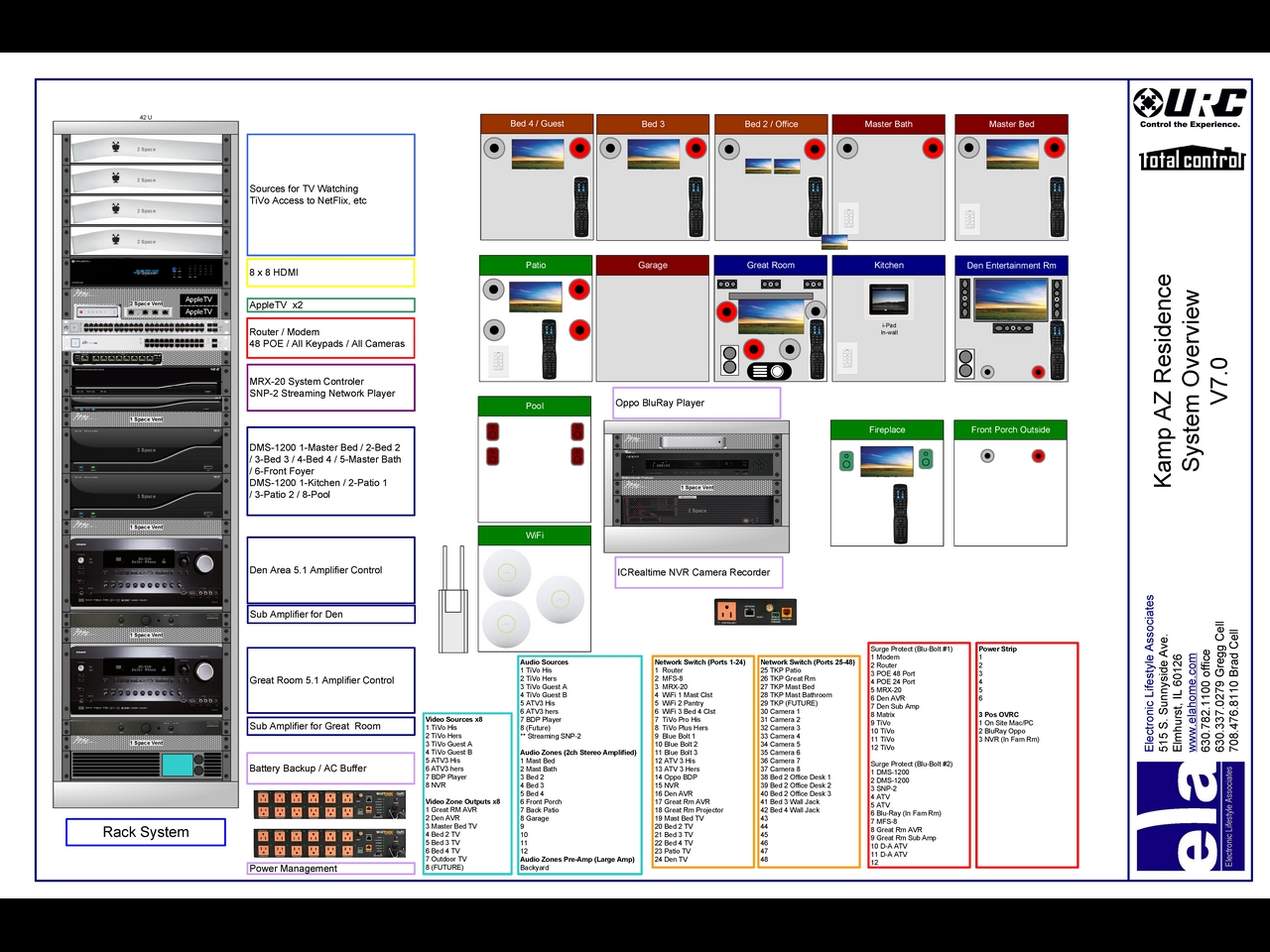Screen dimensions: 1270x952
Task: Click the Kamp AZ Residence title text
Action: point(1163,381)
